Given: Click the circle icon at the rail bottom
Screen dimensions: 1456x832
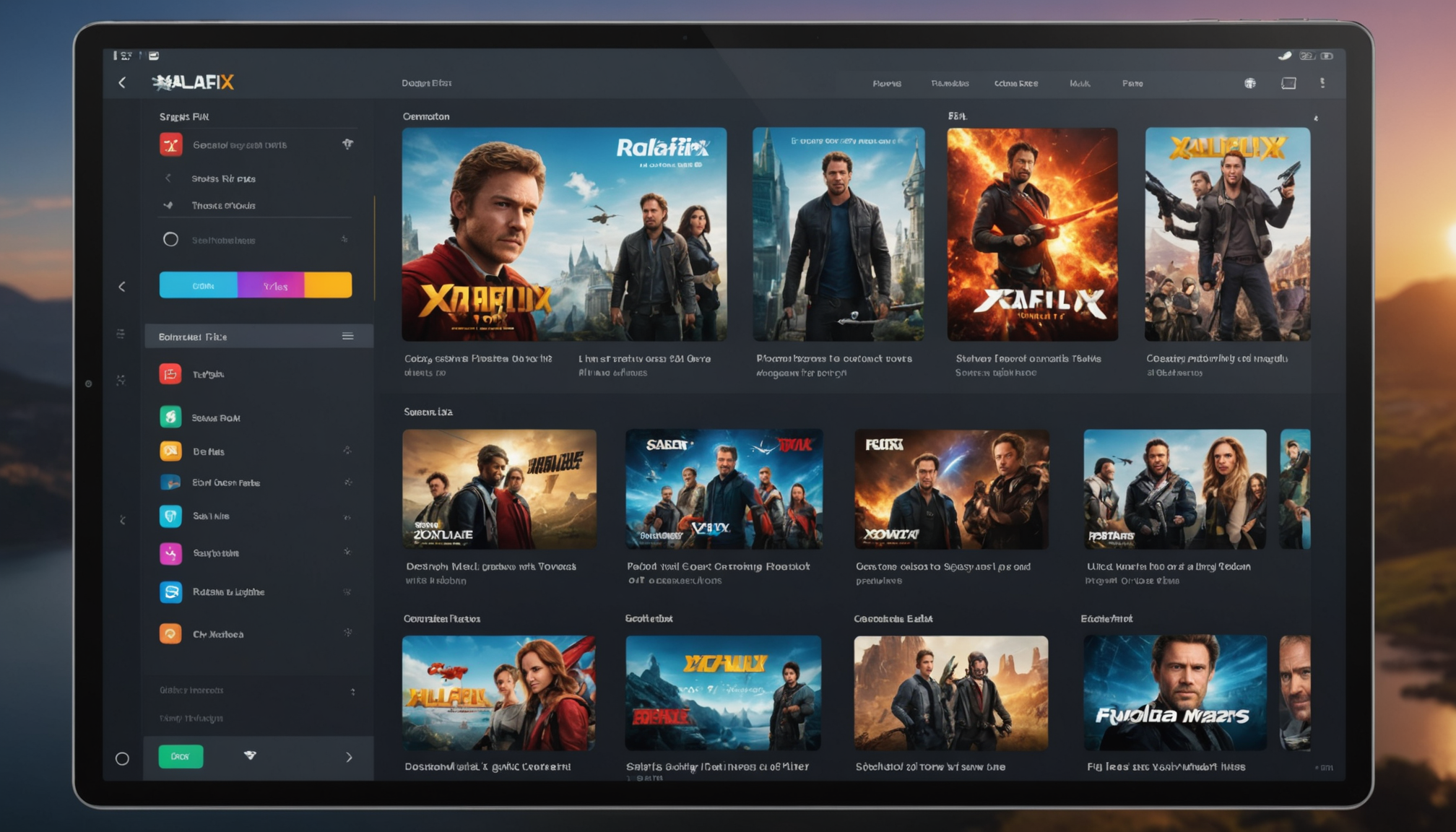Looking at the screenshot, I should tap(122, 758).
